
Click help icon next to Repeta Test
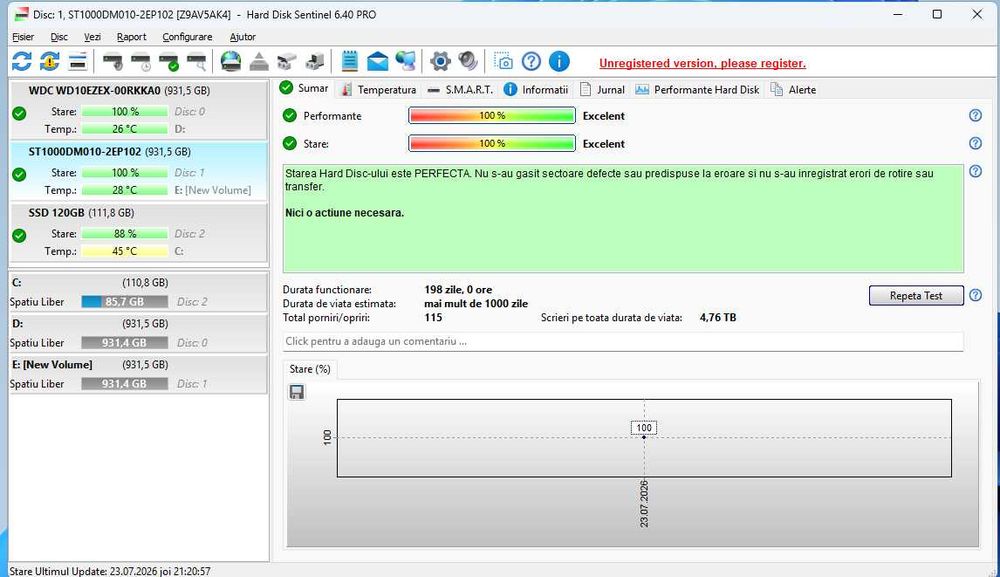pos(975,295)
